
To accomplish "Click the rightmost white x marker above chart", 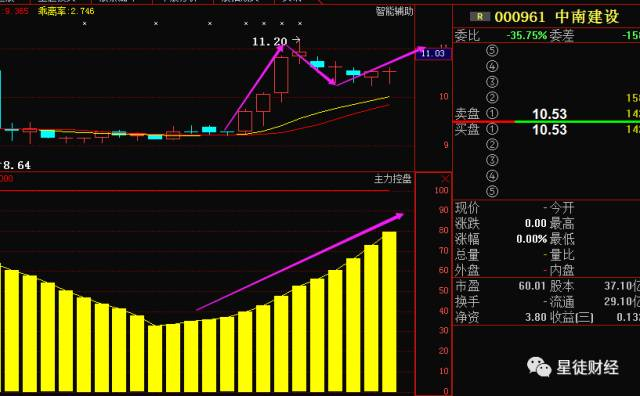I will click(300, 24).
